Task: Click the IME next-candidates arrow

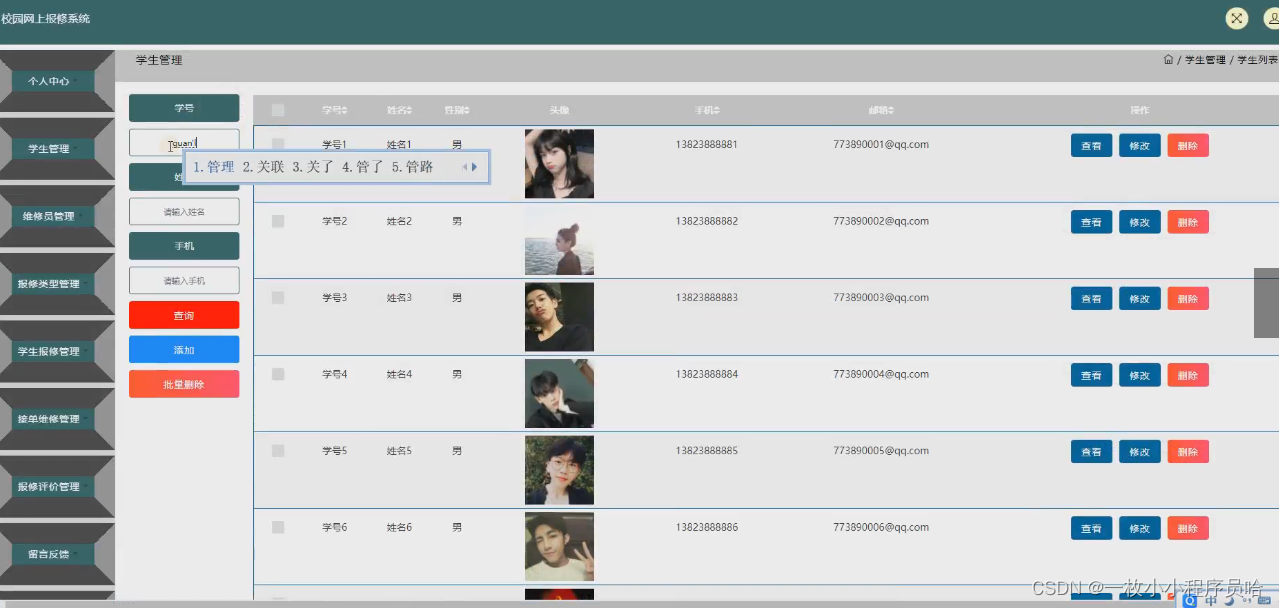Action: coord(475,167)
